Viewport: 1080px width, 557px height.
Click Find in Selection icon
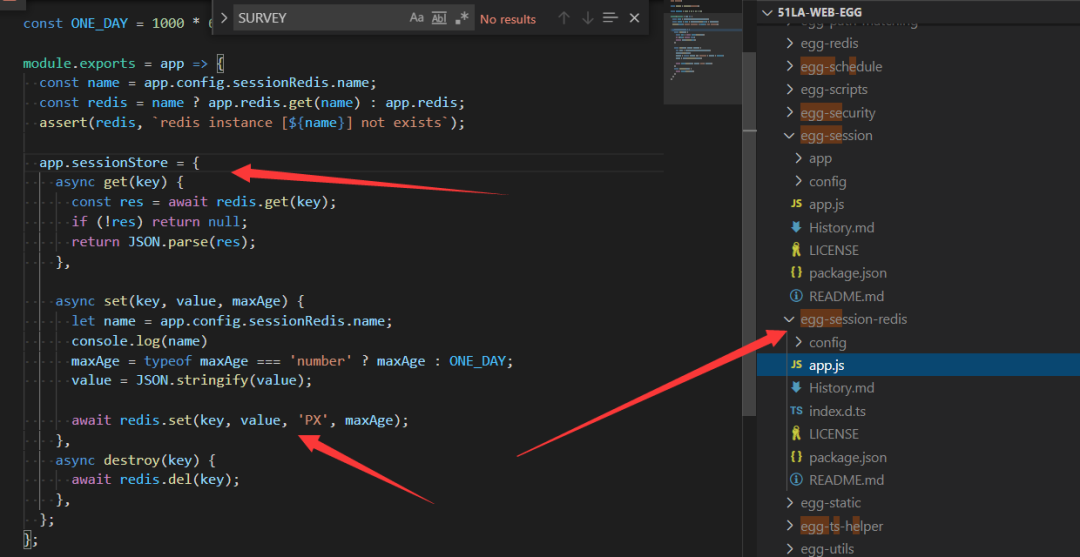[x=610, y=18]
